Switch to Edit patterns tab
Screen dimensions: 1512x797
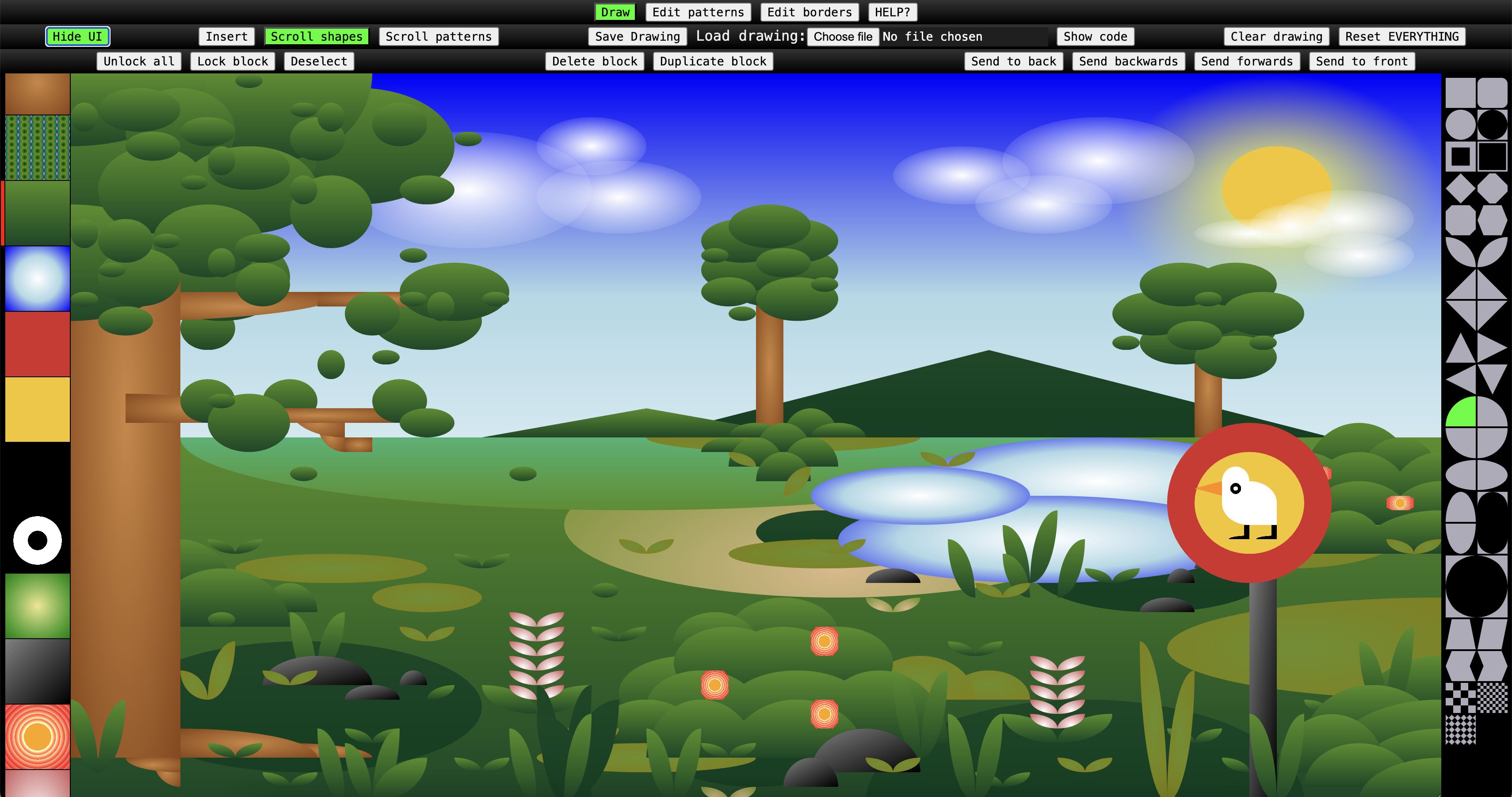pos(698,12)
